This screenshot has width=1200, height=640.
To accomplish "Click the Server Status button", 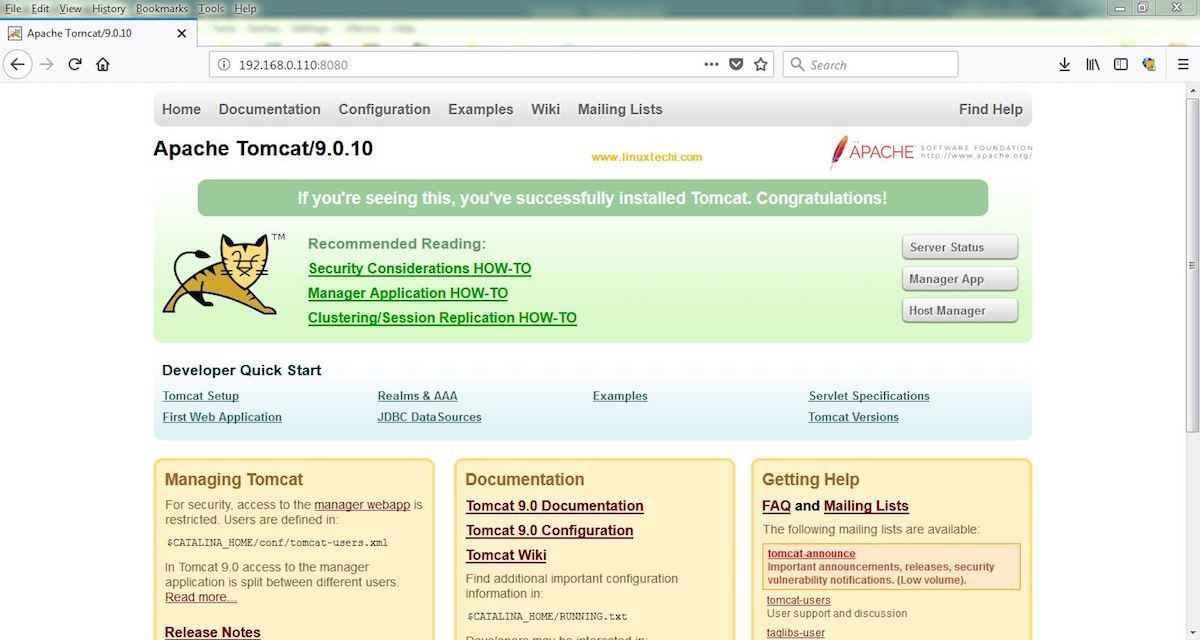I will (959, 247).
